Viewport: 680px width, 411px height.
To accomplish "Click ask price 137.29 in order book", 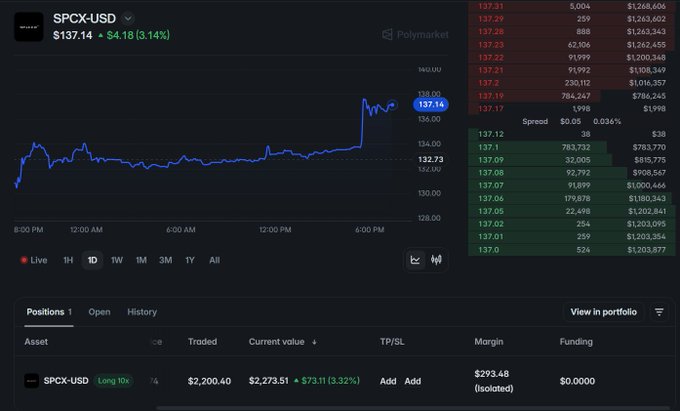I will click(490, 19).
